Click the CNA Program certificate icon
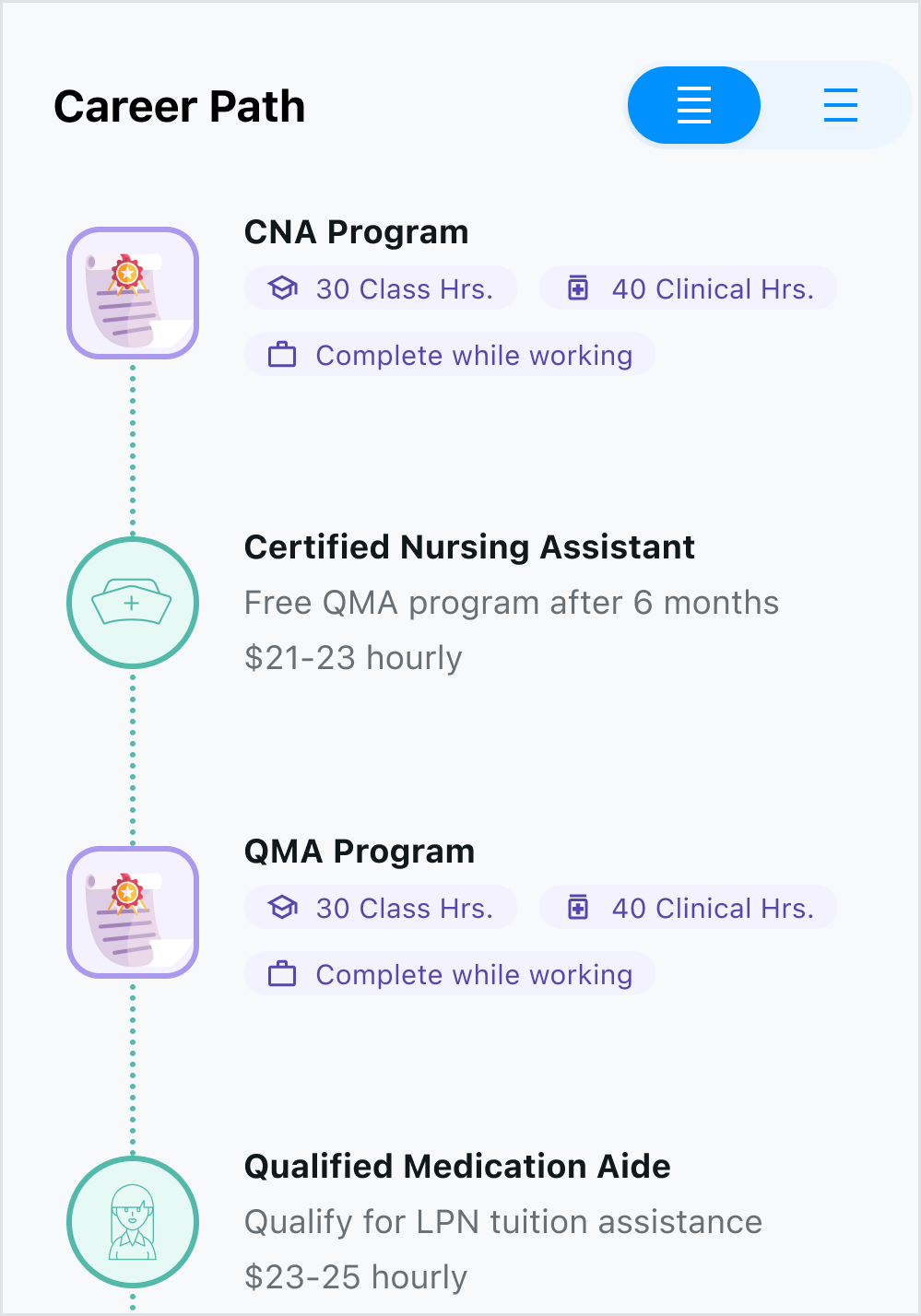The image size is (921, 1316). point(133,293)
